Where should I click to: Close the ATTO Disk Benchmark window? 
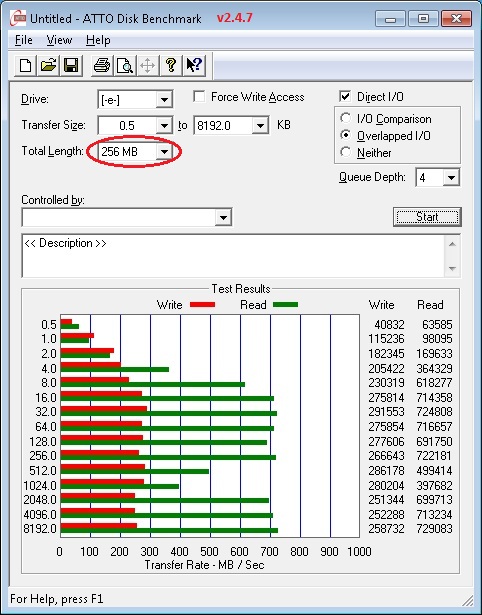coord(456,18)
